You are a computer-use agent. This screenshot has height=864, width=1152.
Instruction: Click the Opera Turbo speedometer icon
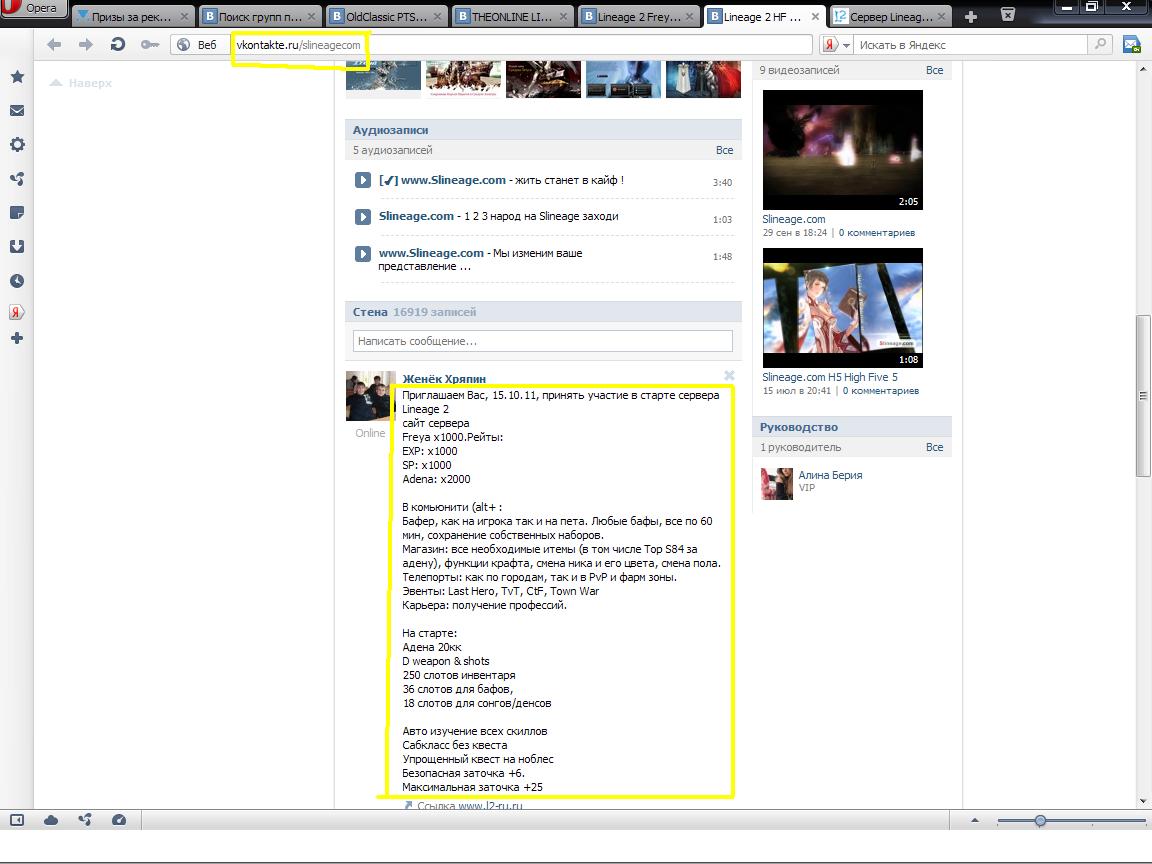point(118,820)
